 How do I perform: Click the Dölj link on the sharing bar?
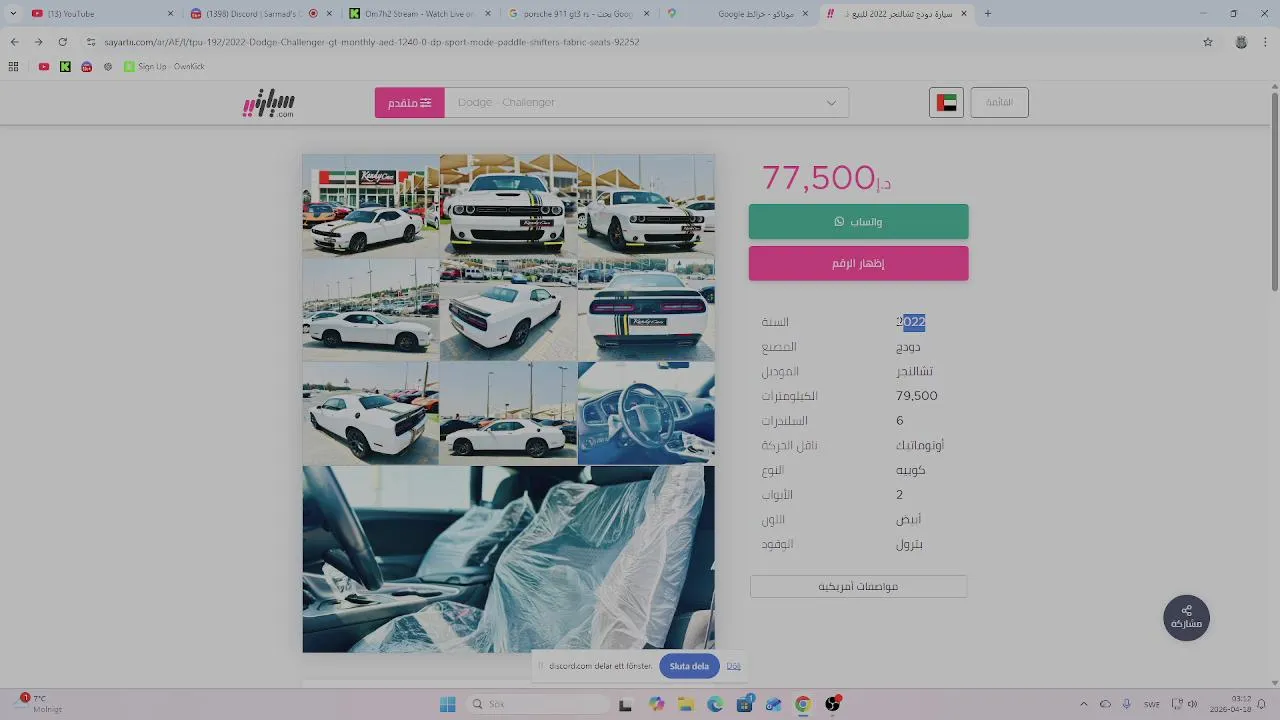[x=733, y=666]
